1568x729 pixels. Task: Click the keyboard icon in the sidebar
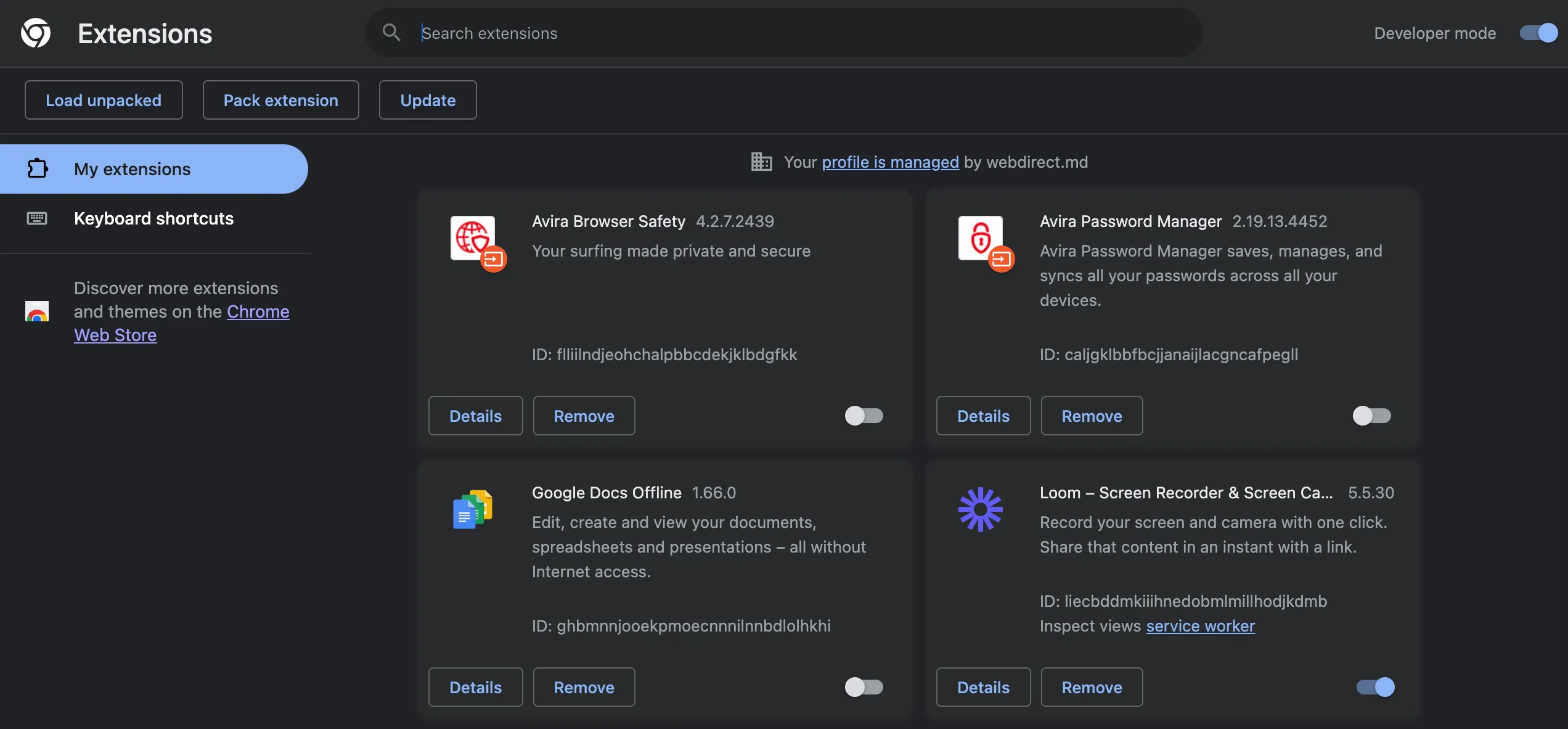[x=37, y=218]
